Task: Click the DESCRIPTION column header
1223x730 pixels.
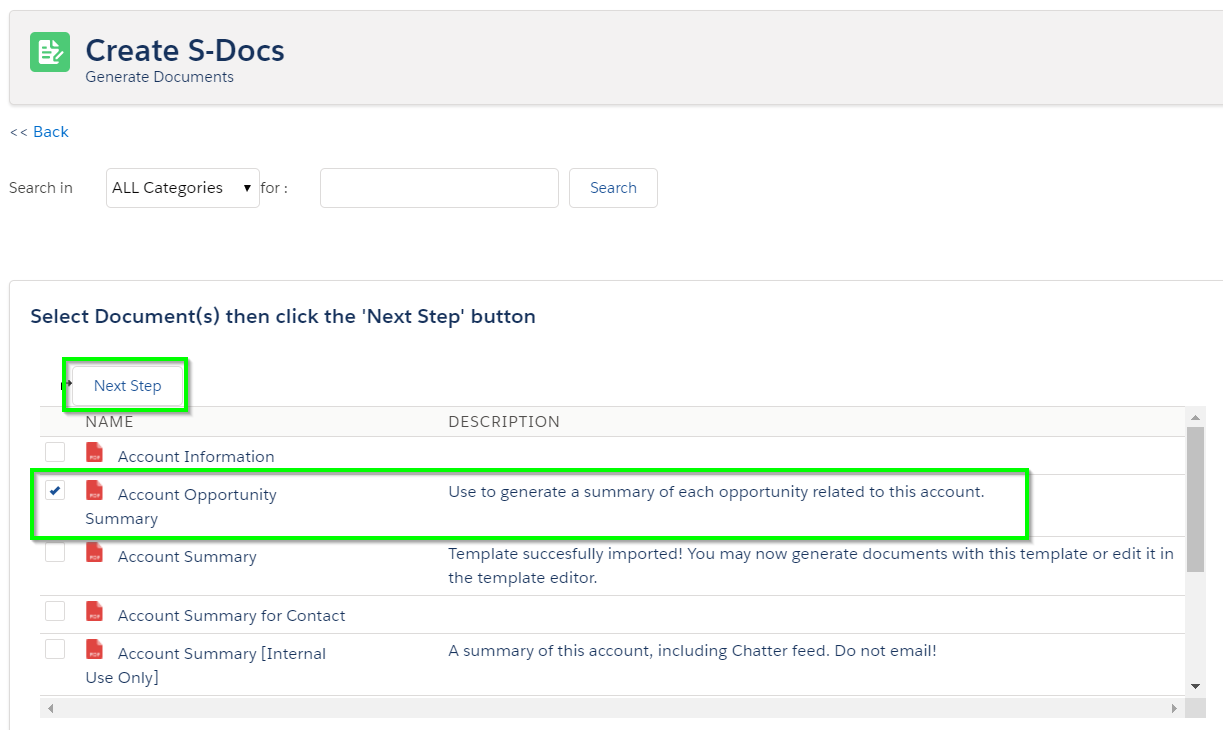Action: (x=504, y=422)
